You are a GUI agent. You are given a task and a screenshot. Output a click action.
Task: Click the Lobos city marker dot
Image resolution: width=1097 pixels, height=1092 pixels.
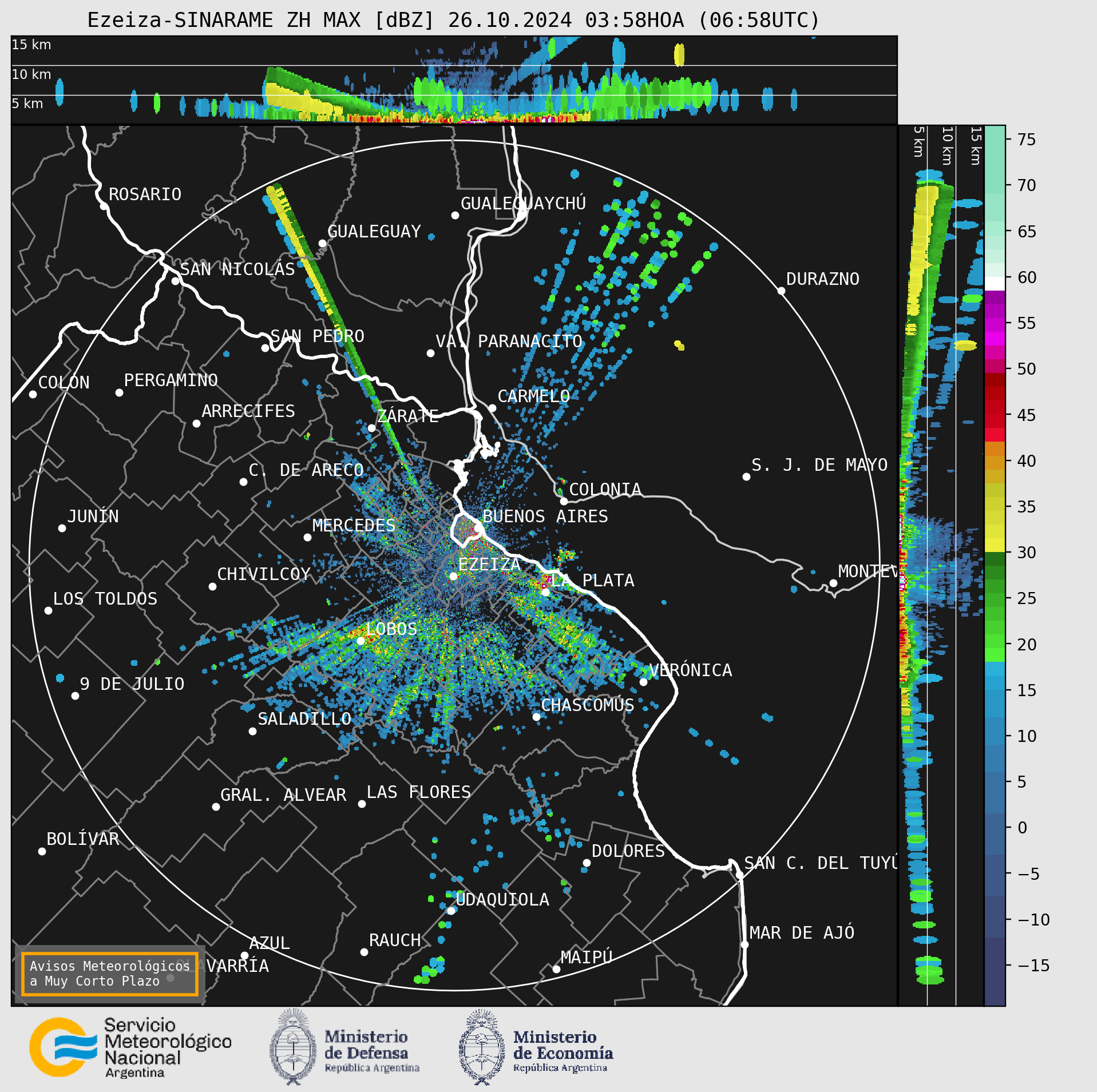click(361, 641)
